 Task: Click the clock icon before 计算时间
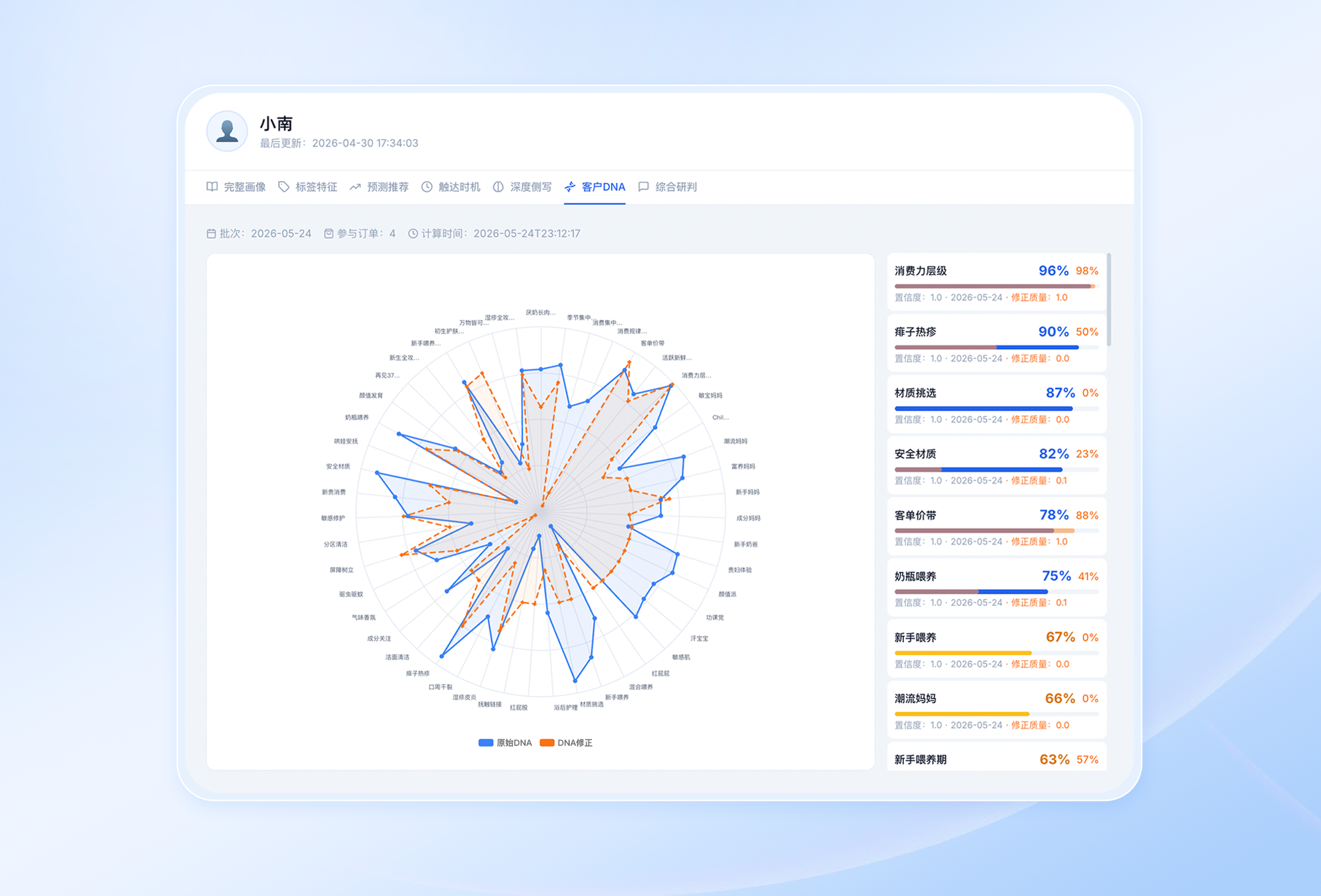[x=413, y=233]
